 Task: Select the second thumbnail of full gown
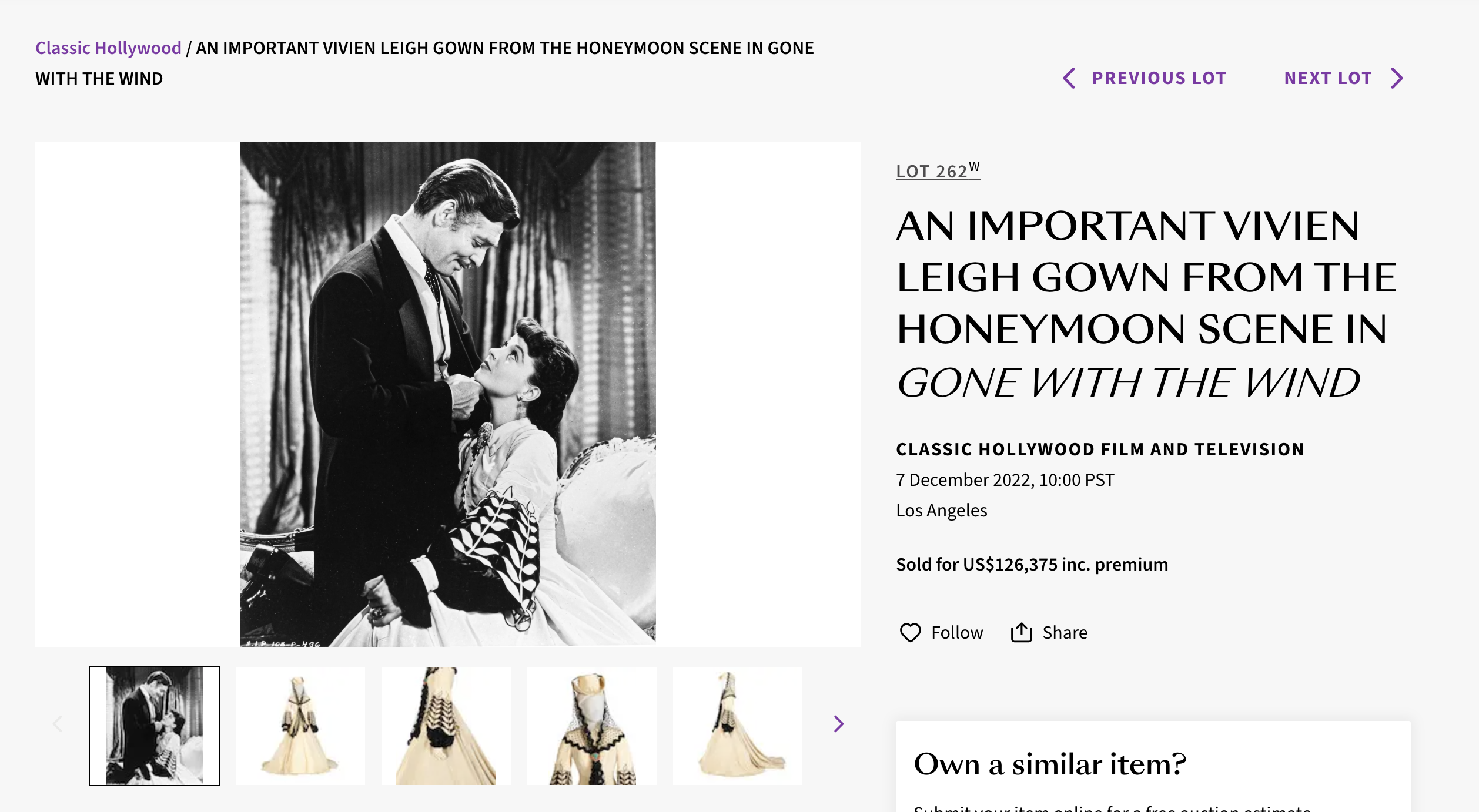(300, 726)
